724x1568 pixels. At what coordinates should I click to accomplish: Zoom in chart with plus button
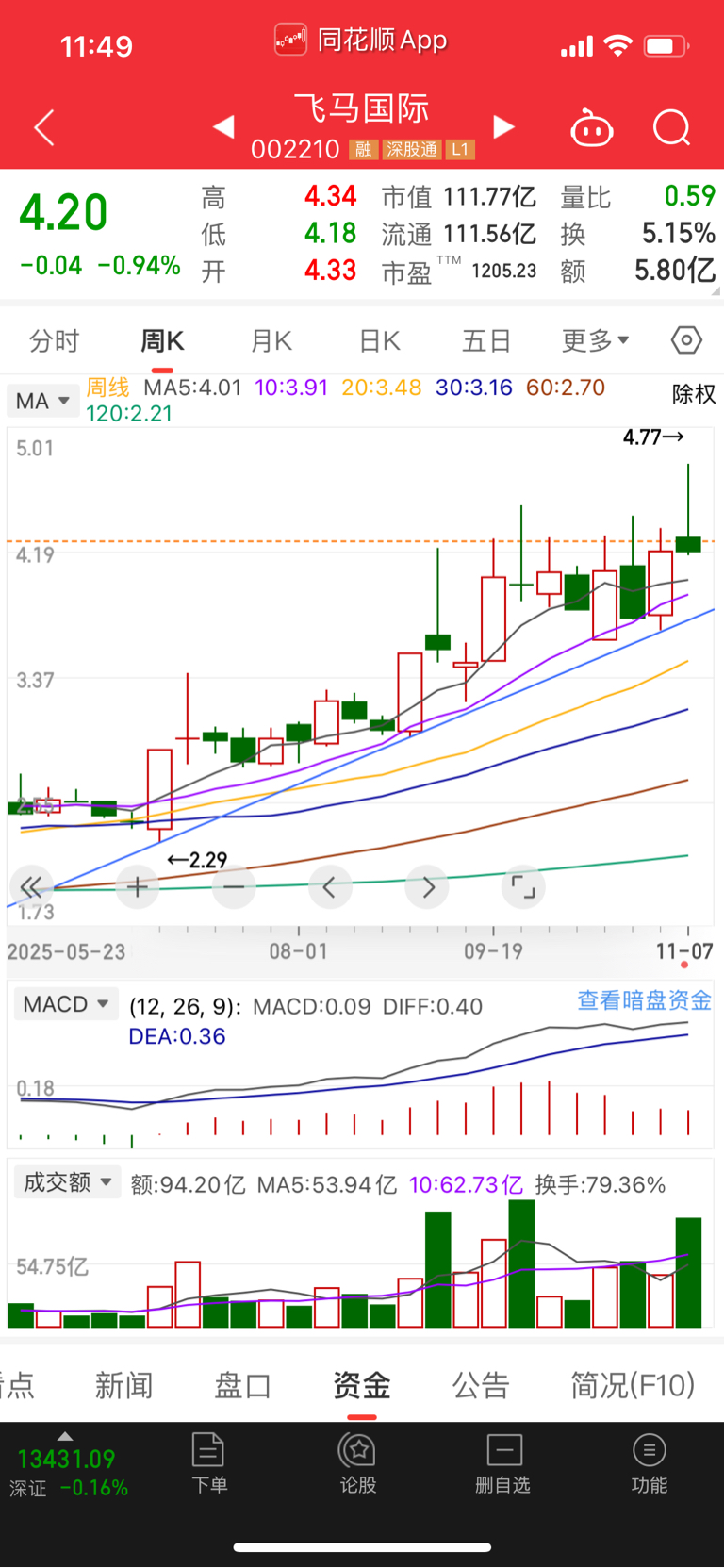(x=138, y=887)
